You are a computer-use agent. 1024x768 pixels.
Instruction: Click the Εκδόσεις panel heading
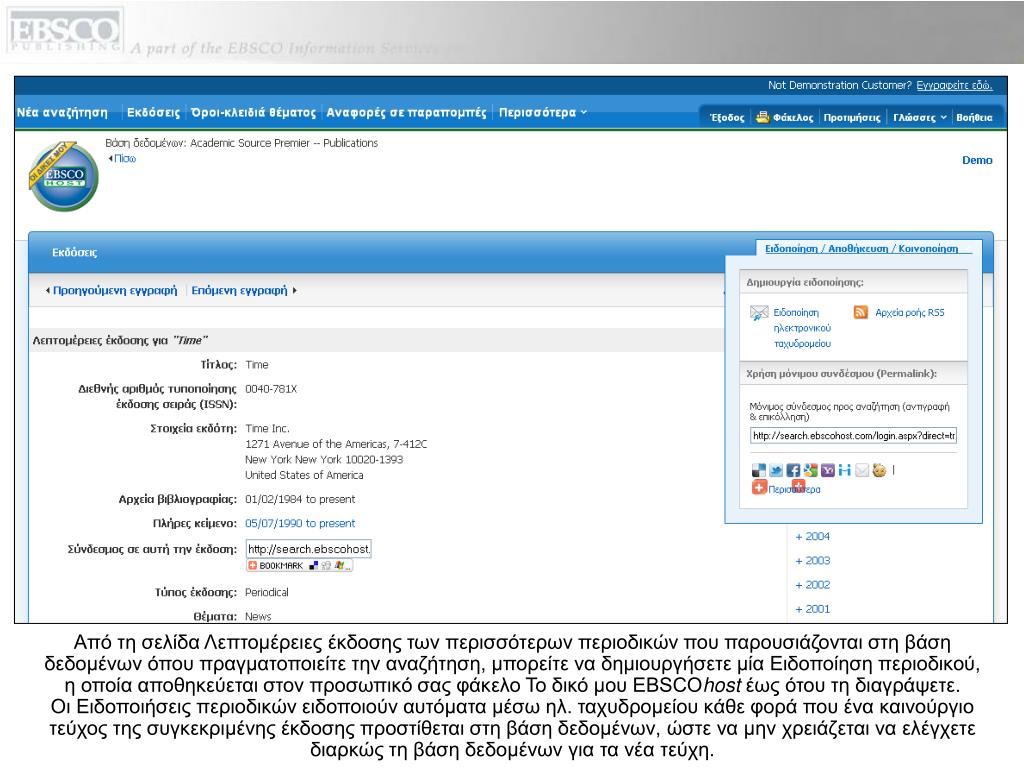click(x=74, y=252)
